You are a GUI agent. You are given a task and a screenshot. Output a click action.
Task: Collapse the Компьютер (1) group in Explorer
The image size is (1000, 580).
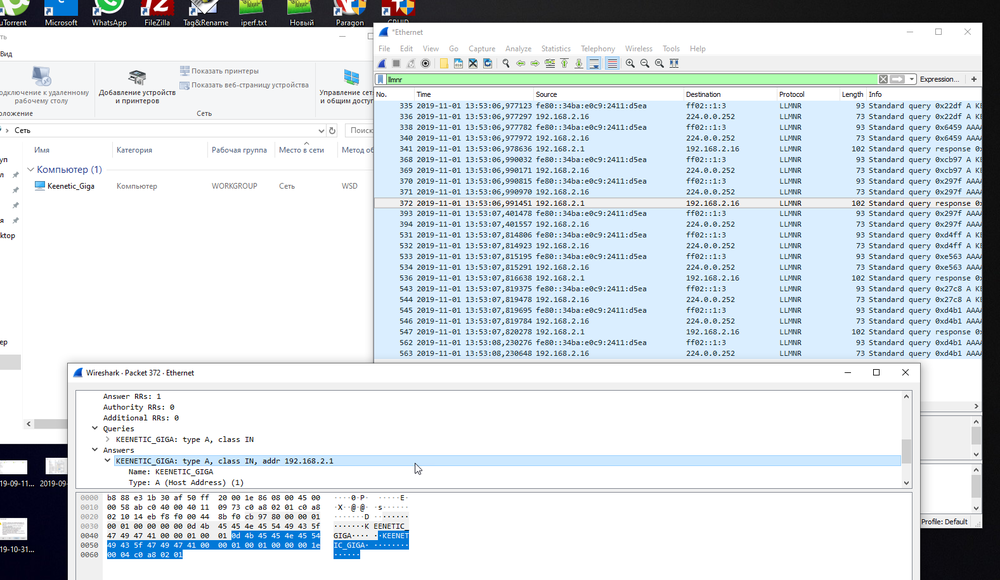click(x=31, y=170)
